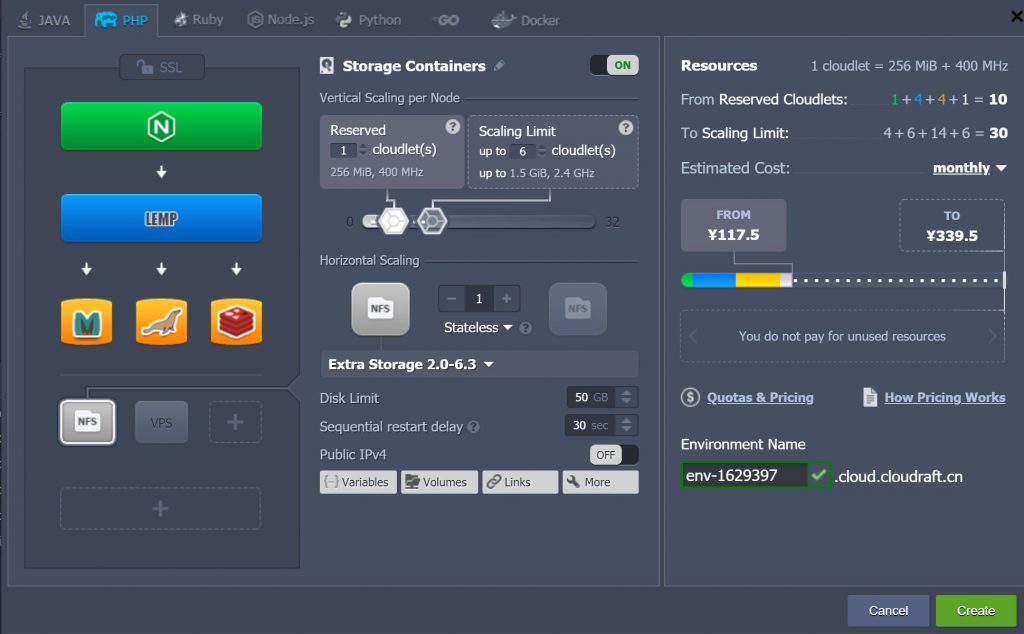Expand the Stateless scaling mode dropdown

click(x=479, y=327)
